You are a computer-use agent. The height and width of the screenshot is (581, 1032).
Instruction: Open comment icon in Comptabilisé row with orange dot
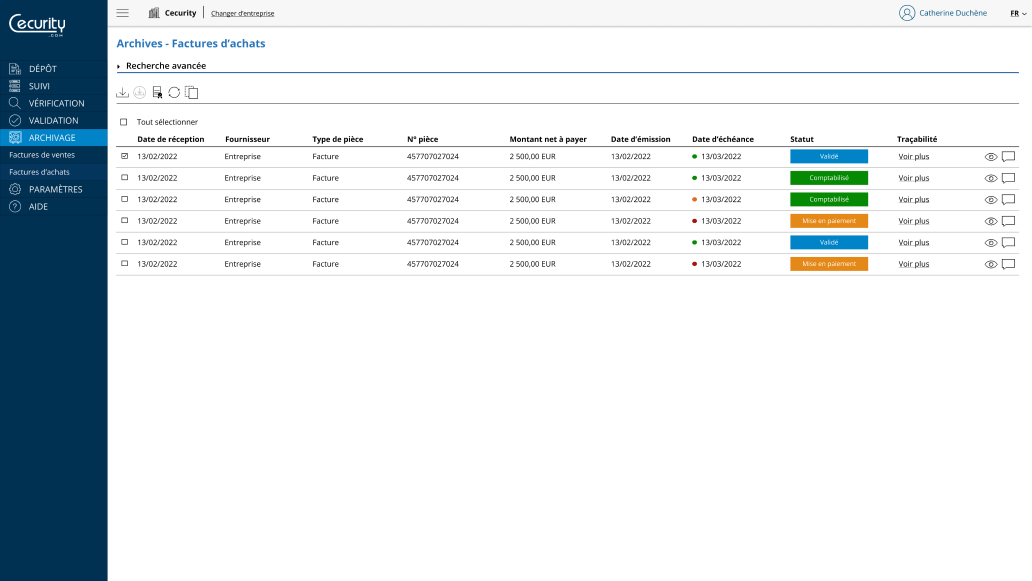1008,199
